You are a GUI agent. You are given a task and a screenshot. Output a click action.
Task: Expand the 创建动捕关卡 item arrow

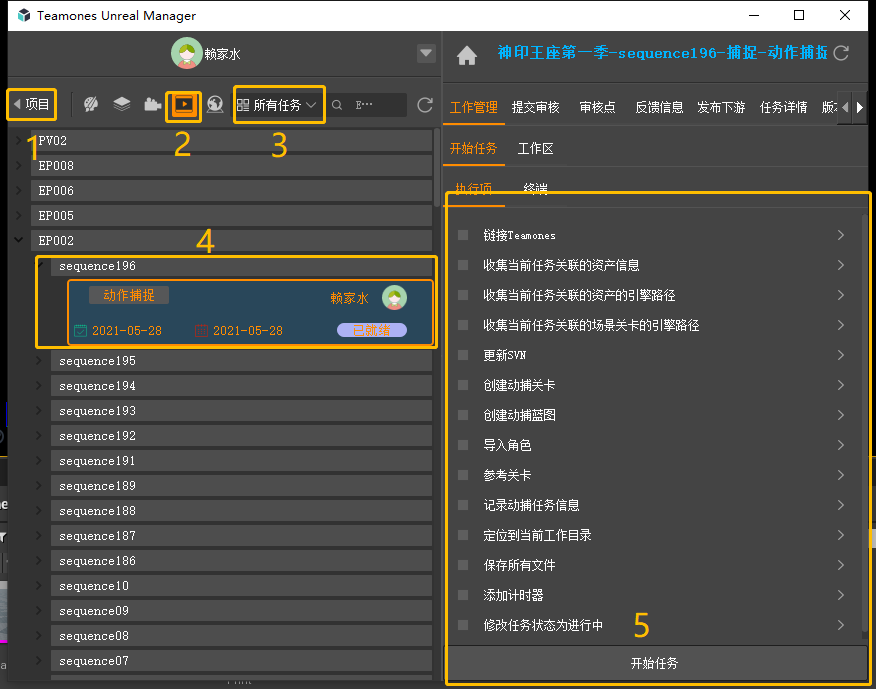click(x=841, y=385)
